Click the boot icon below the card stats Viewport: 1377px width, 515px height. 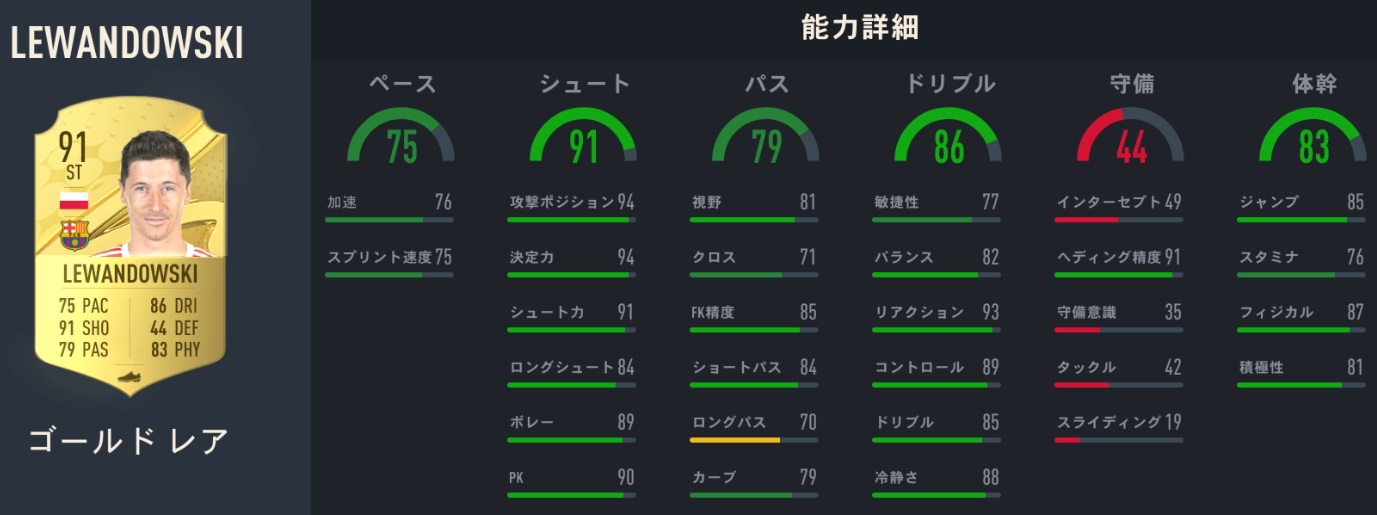tap(129, 377)
